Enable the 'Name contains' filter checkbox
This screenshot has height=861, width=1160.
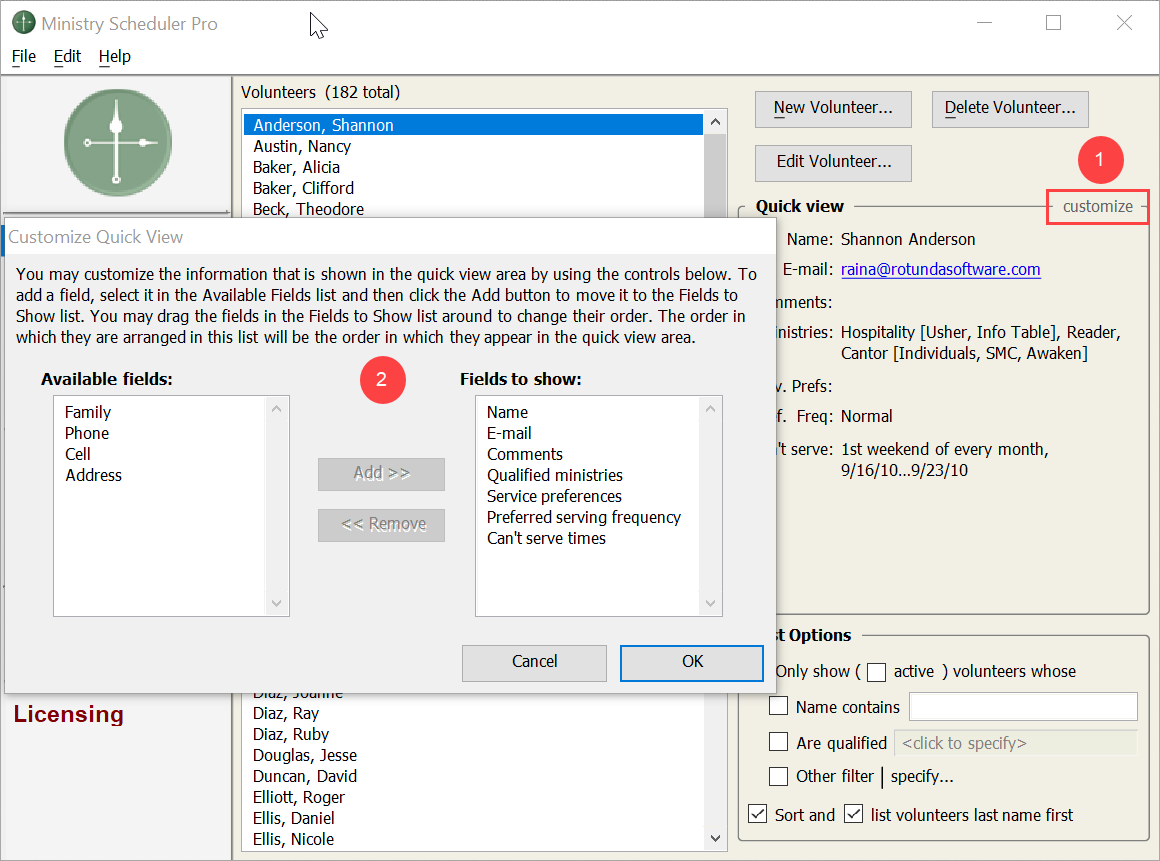coord(779,707)
